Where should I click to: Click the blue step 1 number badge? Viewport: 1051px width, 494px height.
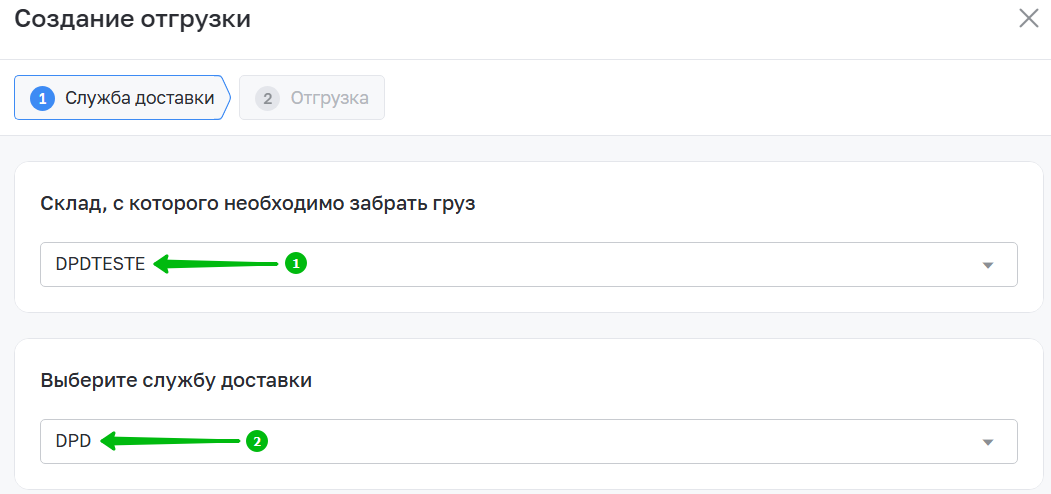click(42, 98)
